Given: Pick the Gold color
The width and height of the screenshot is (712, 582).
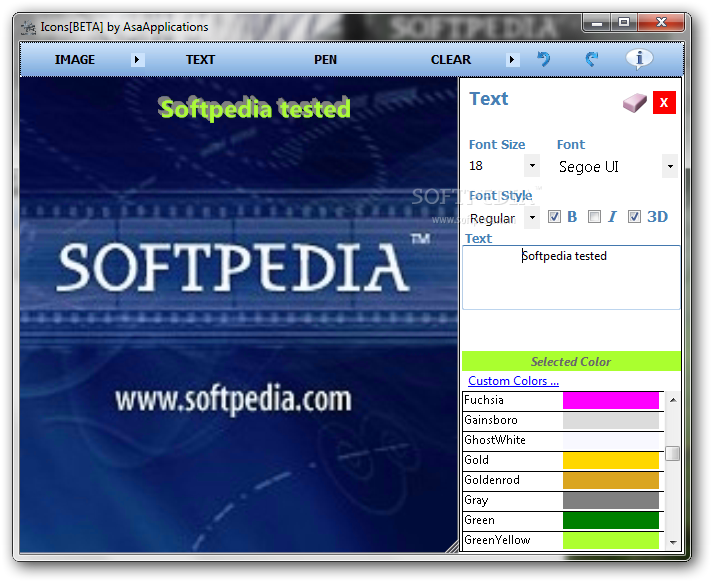Looking at the screenshot, I should (x=563, y=460).
